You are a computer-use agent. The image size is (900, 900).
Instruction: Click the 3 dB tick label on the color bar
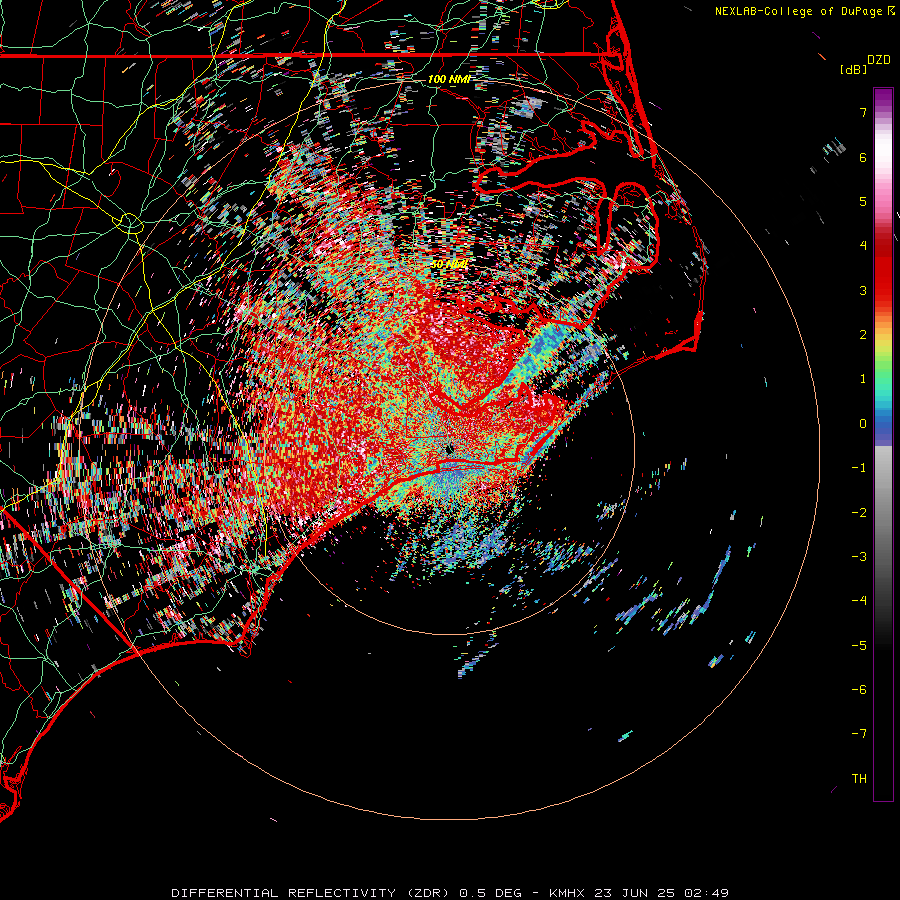click(863, 290)
